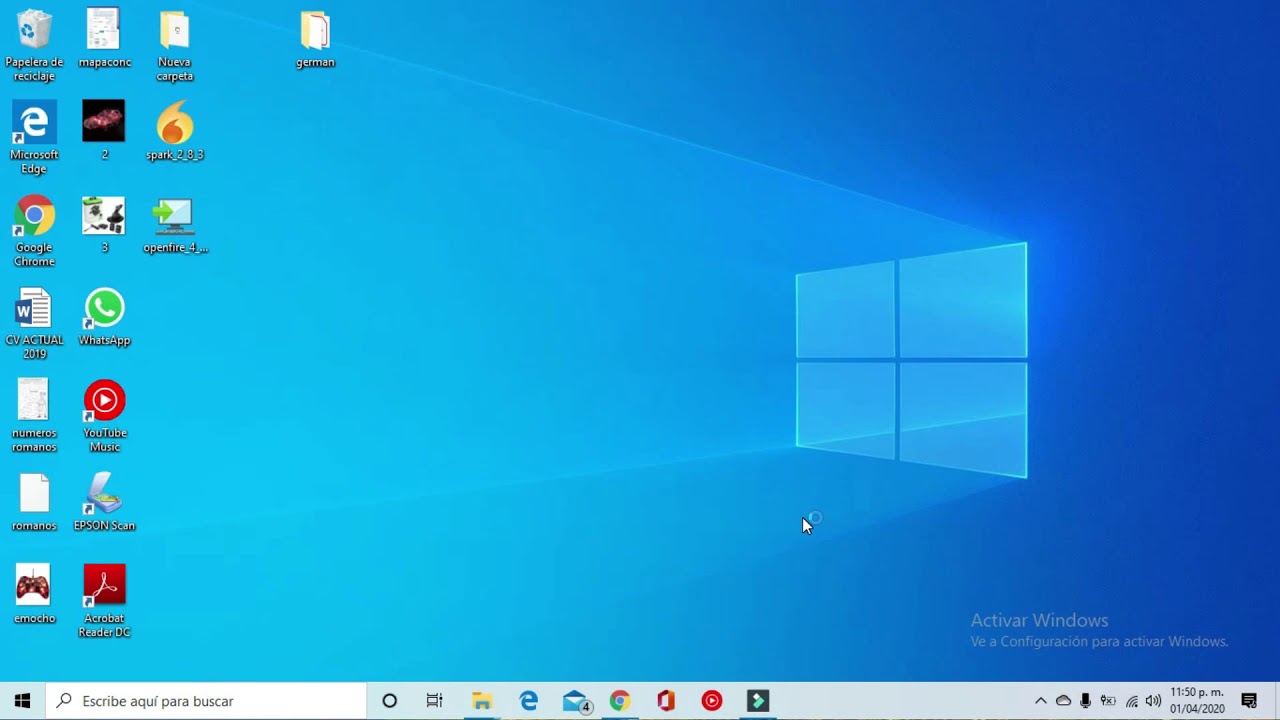Select the german folder icon
Screen dimensions: 1280x720
[x=315, y=38]
